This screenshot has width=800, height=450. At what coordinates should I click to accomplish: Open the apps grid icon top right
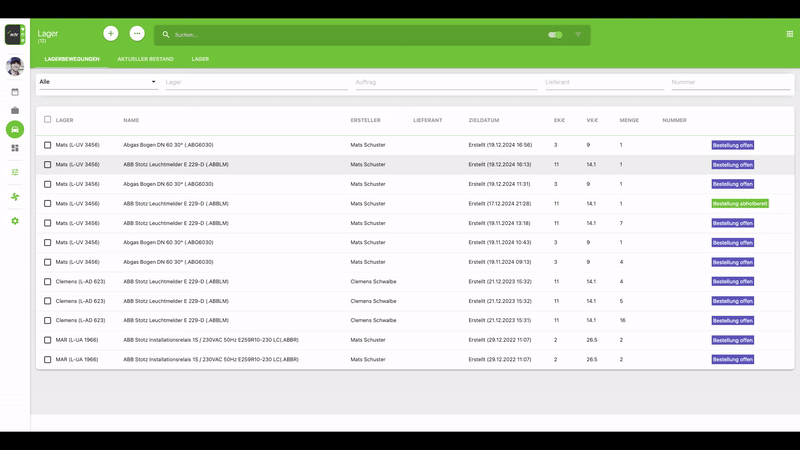click(x=789, y=34)
